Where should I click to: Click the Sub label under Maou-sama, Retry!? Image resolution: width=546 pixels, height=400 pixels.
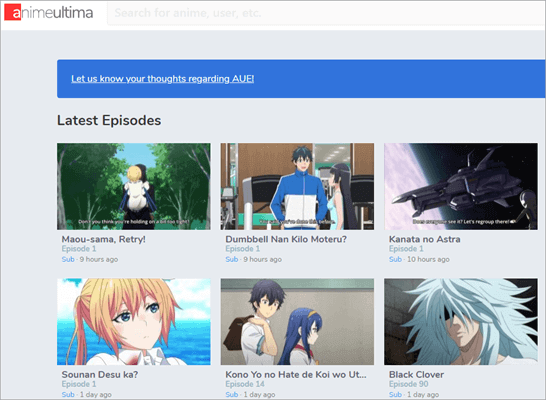click(x=68, y=259)
